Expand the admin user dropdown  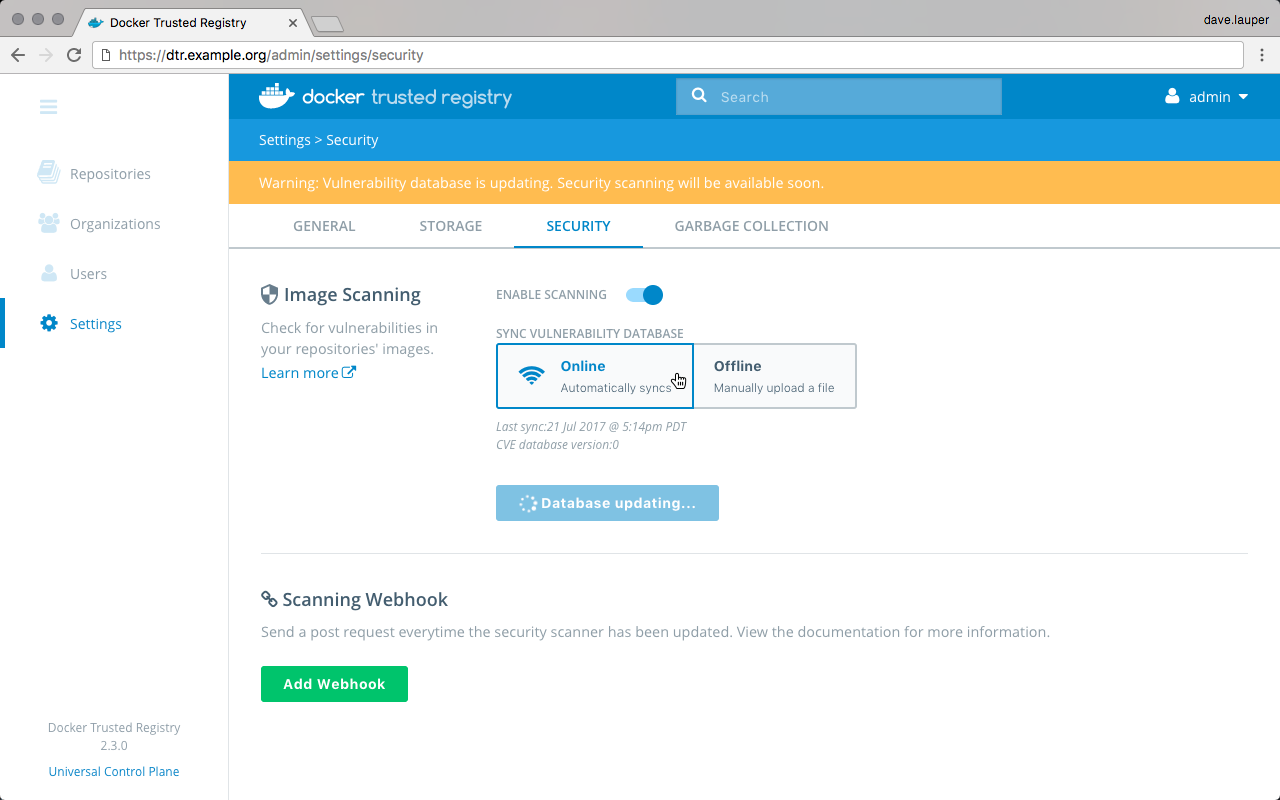(1208, 97)
